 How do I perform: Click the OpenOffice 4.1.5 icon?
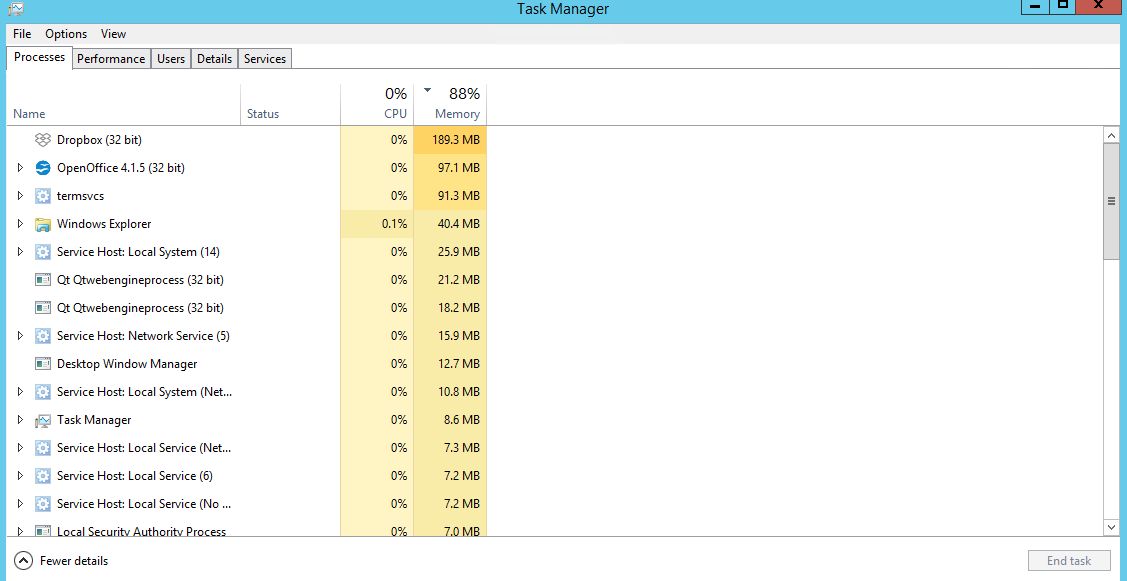point(43,168)
